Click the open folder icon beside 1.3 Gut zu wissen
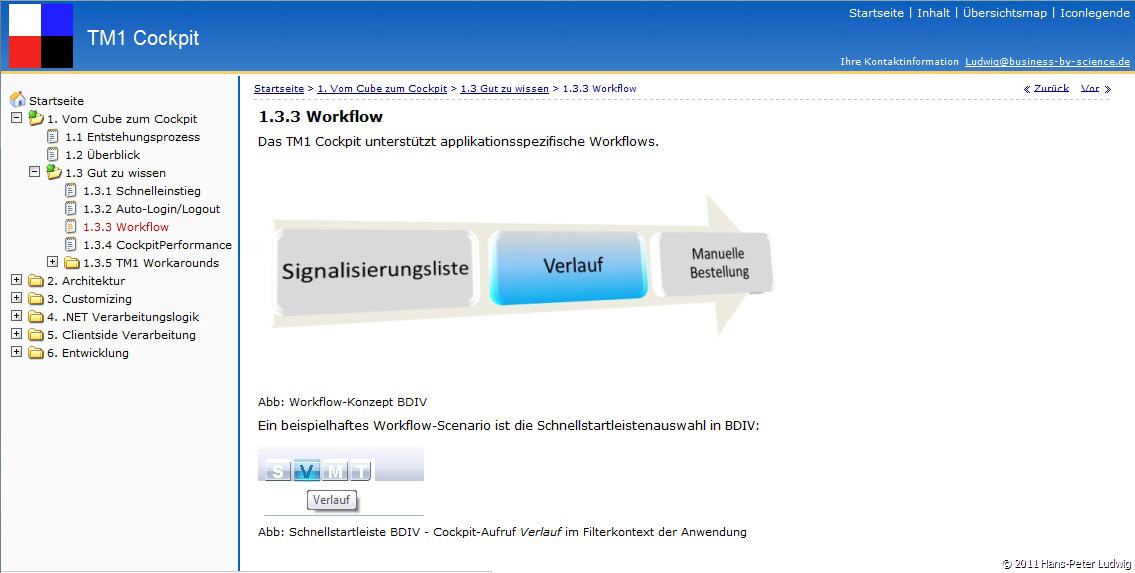Viewport: 1135px width, 573px height. click(x=54, y=171)
